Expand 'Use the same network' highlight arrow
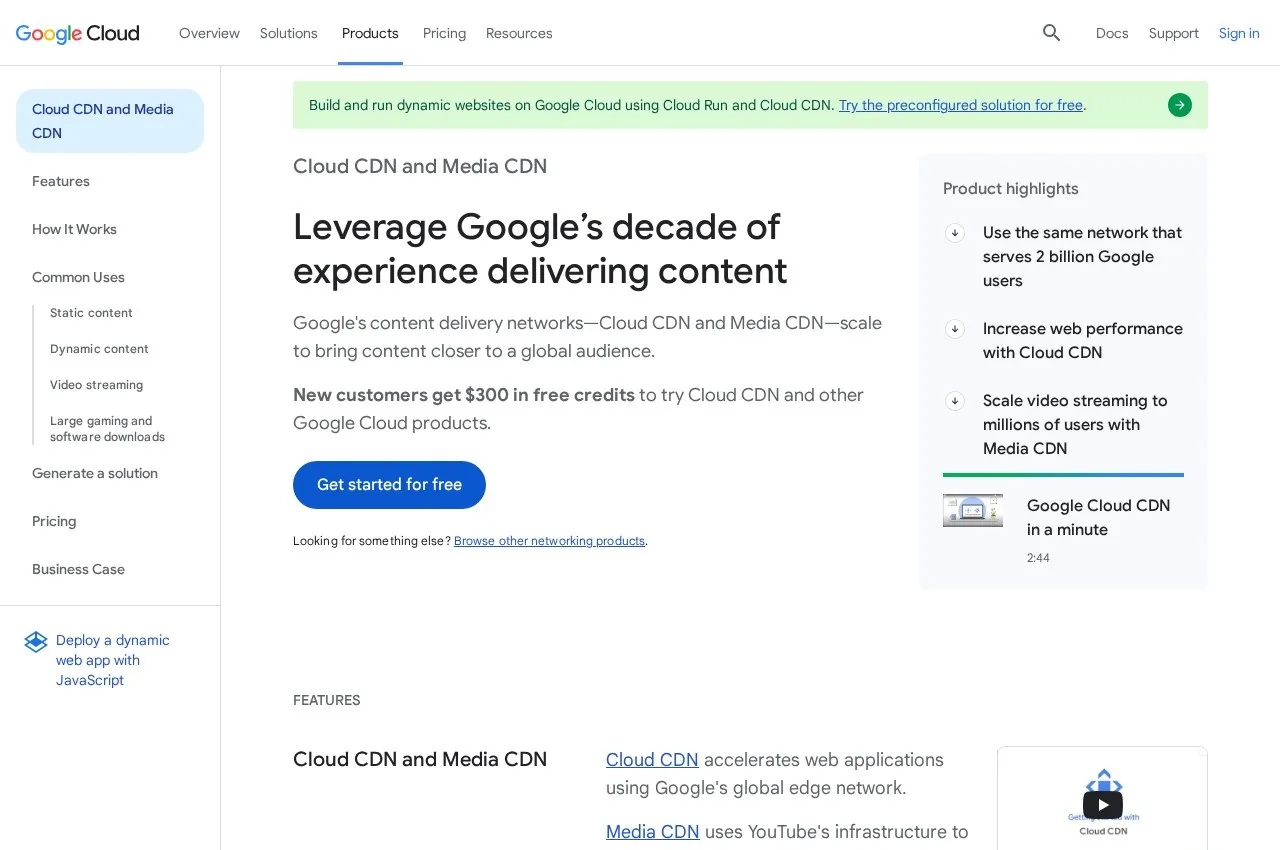Image resolution: width=1280 pixels, height=850 pixels. pyautogui.click(x=955, y=233)
